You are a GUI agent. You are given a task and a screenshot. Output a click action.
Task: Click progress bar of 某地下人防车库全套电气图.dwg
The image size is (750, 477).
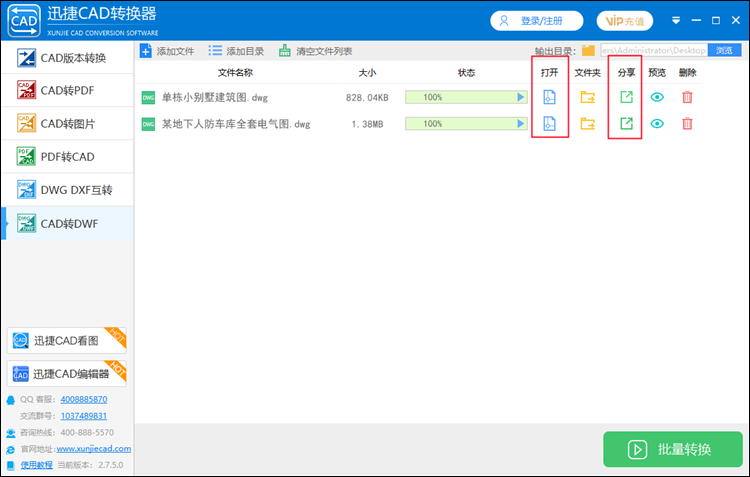point(466,124)
